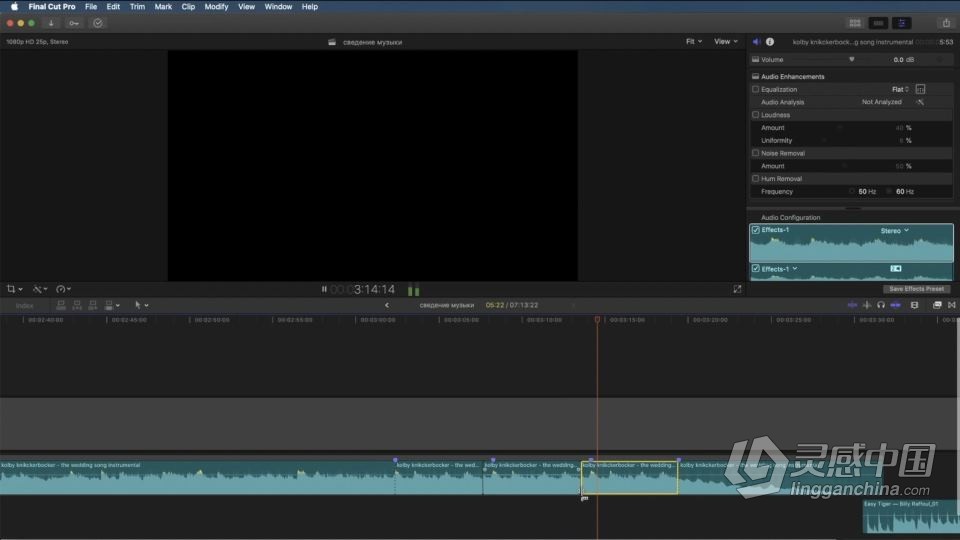Click the Append clip edit icon
960x540 pixels.
coord(92,305)
